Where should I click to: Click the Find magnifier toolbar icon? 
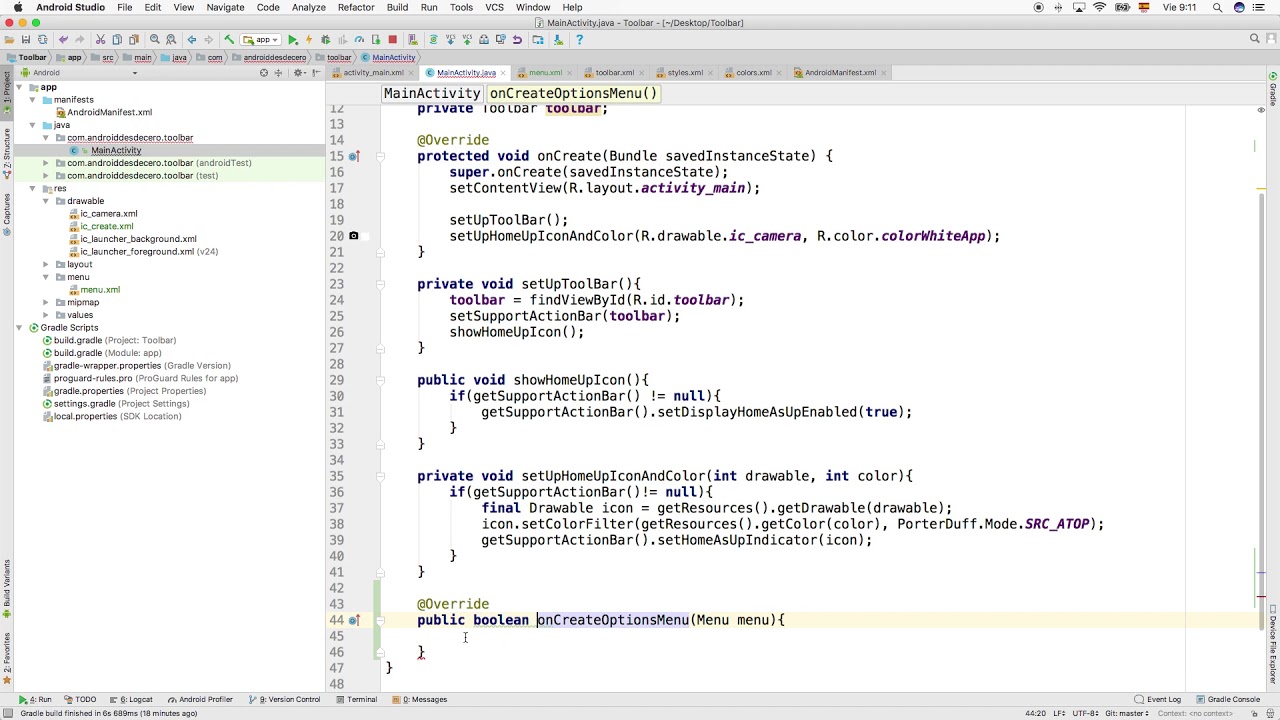click(x=155, y=40)
